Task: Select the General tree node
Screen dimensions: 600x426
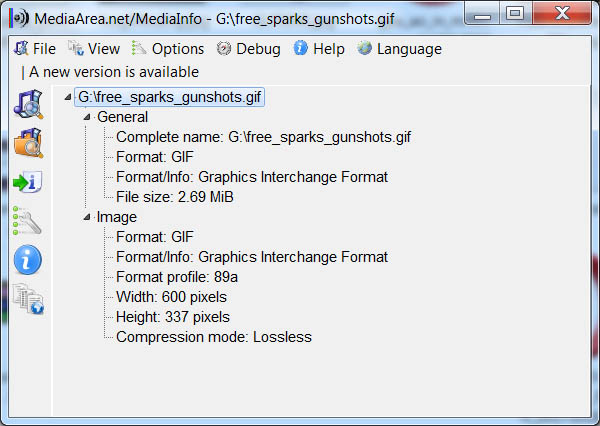Action: [x=122, y=117]
